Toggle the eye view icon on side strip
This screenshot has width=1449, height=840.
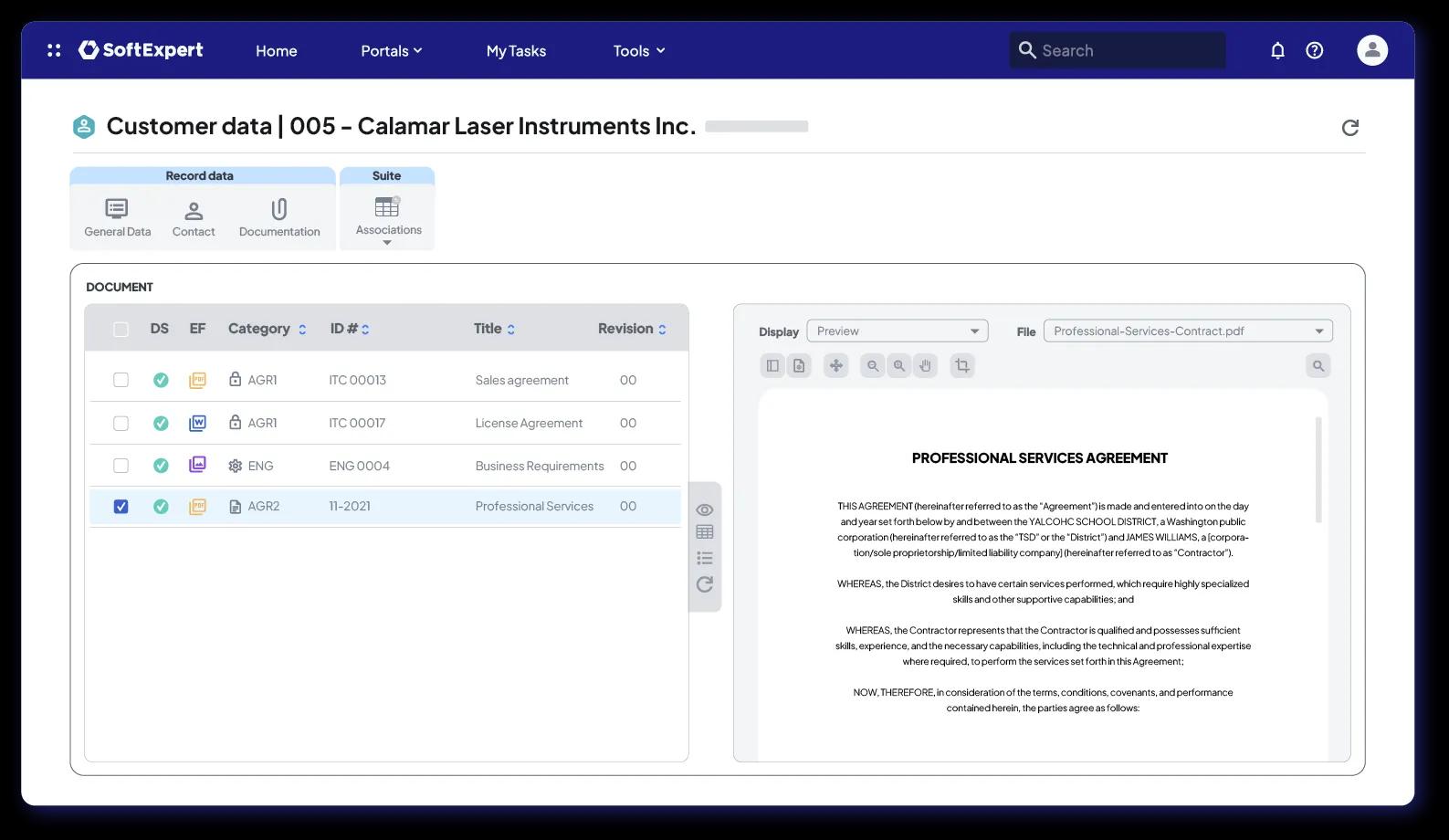coord(705,509)
